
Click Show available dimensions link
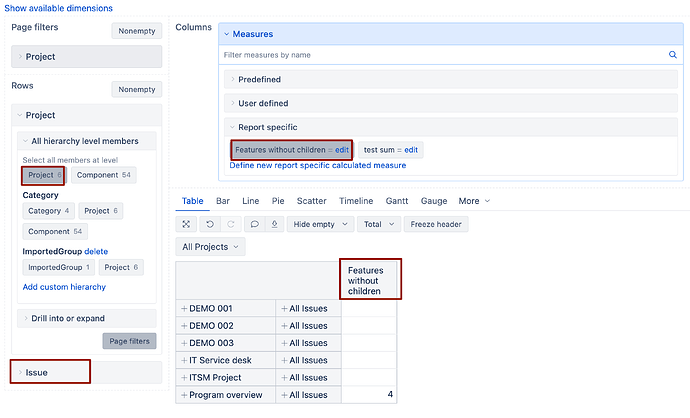pos(58,8)
